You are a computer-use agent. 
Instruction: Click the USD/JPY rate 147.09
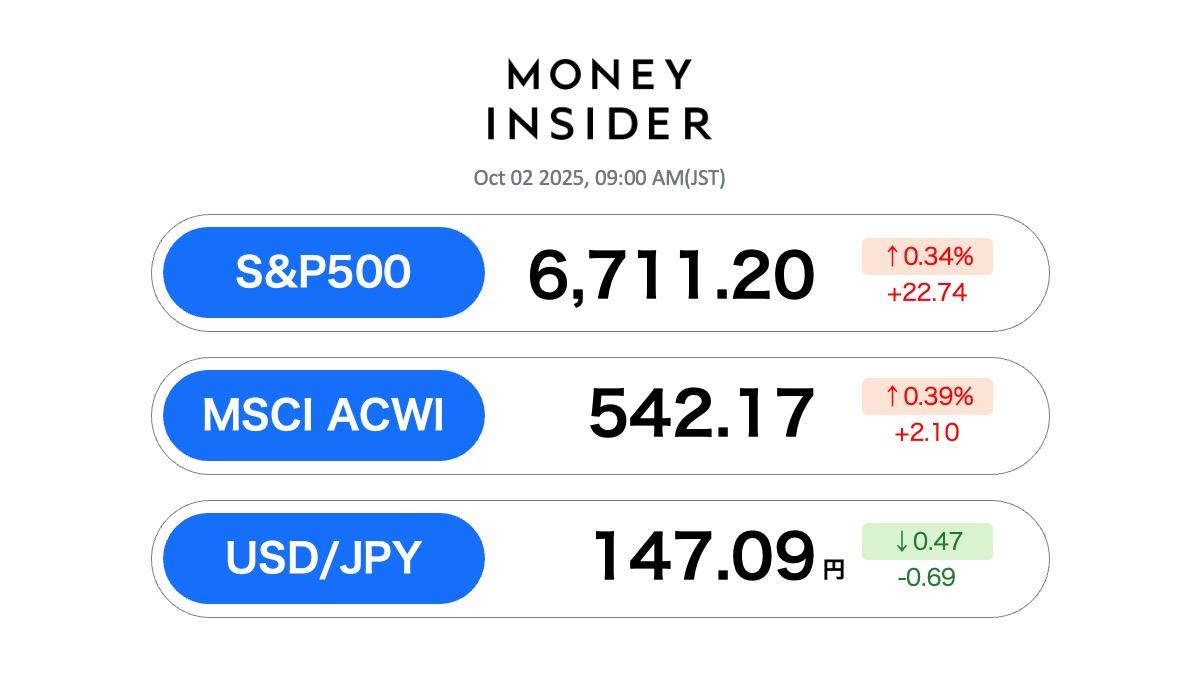coord(703,557)
